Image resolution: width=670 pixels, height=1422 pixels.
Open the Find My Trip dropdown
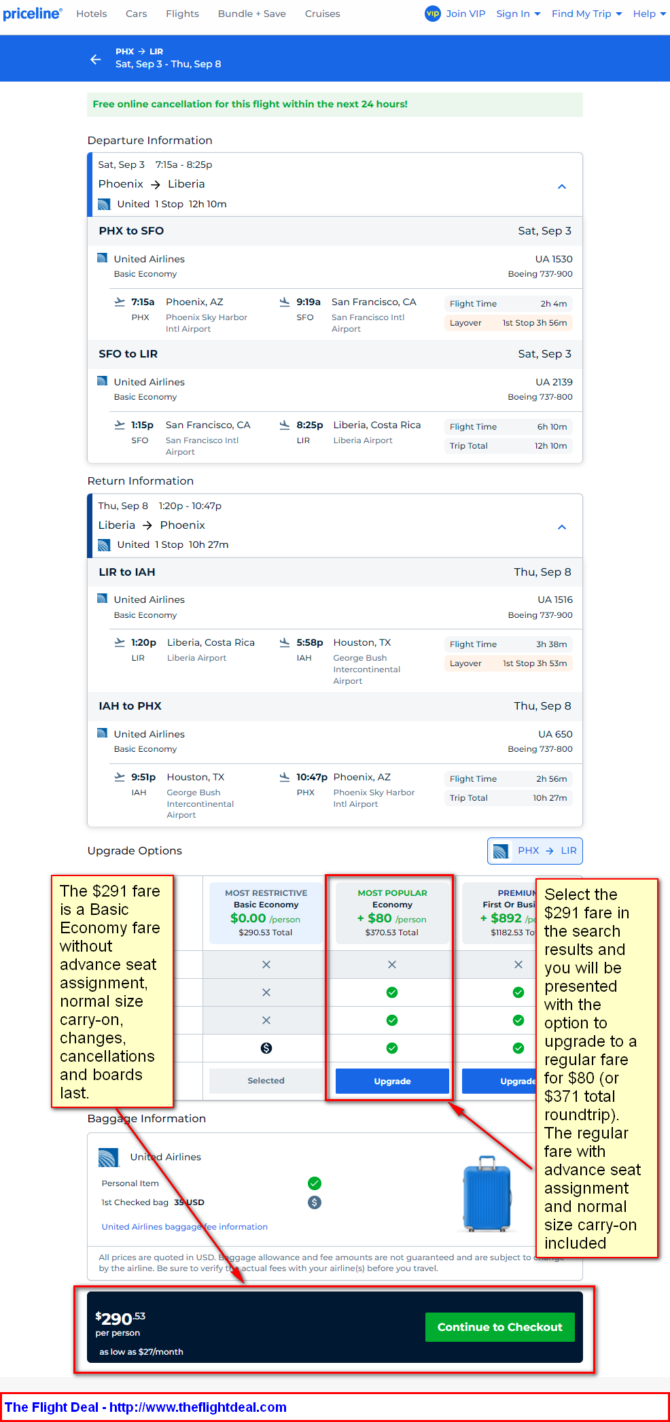[587, 14]
